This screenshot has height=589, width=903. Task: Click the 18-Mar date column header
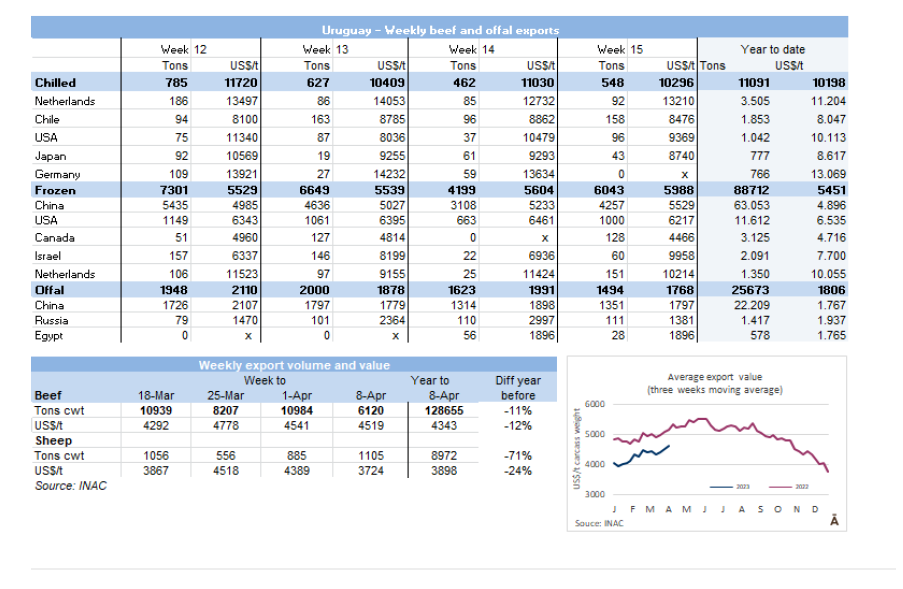157,395
